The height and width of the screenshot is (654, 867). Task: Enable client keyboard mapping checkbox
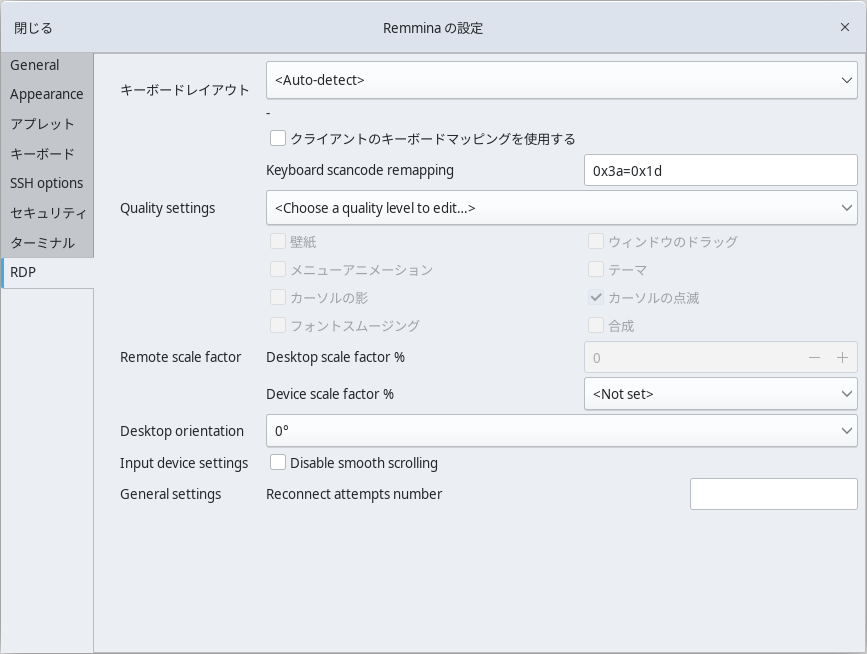pyautogui.click(x=278, y=138)
